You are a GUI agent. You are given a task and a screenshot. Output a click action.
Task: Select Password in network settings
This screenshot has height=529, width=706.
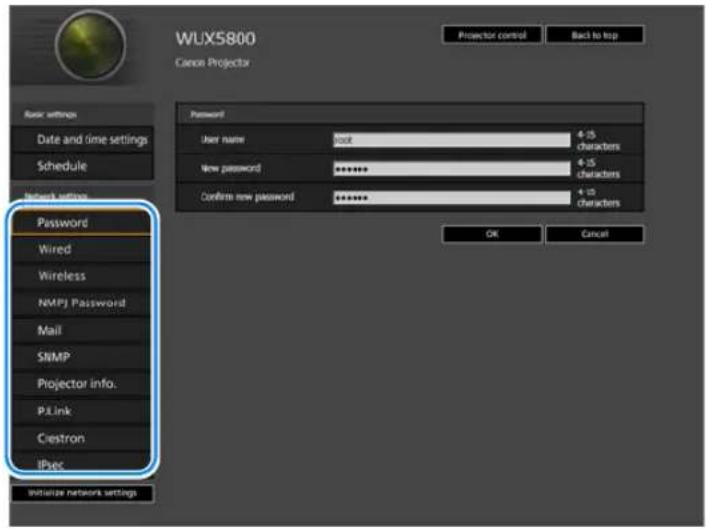pos(81,222)
